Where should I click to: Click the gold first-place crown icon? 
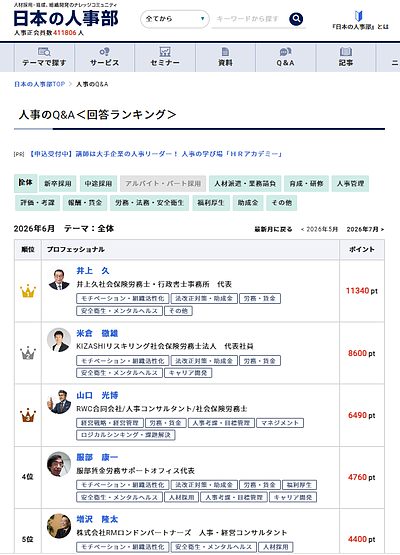[28, 291]
